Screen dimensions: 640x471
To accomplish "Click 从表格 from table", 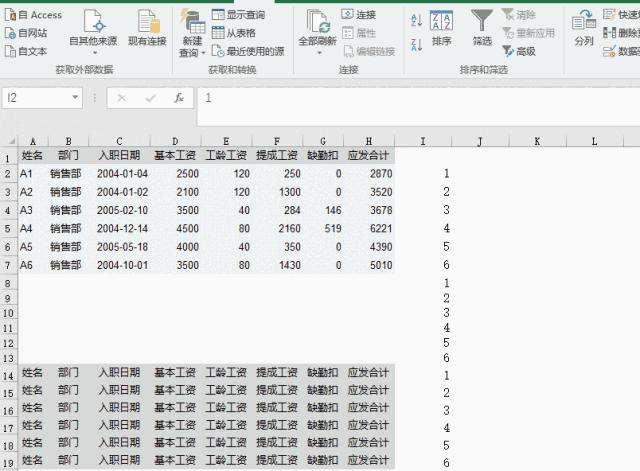I will click(x=234, y=33).
